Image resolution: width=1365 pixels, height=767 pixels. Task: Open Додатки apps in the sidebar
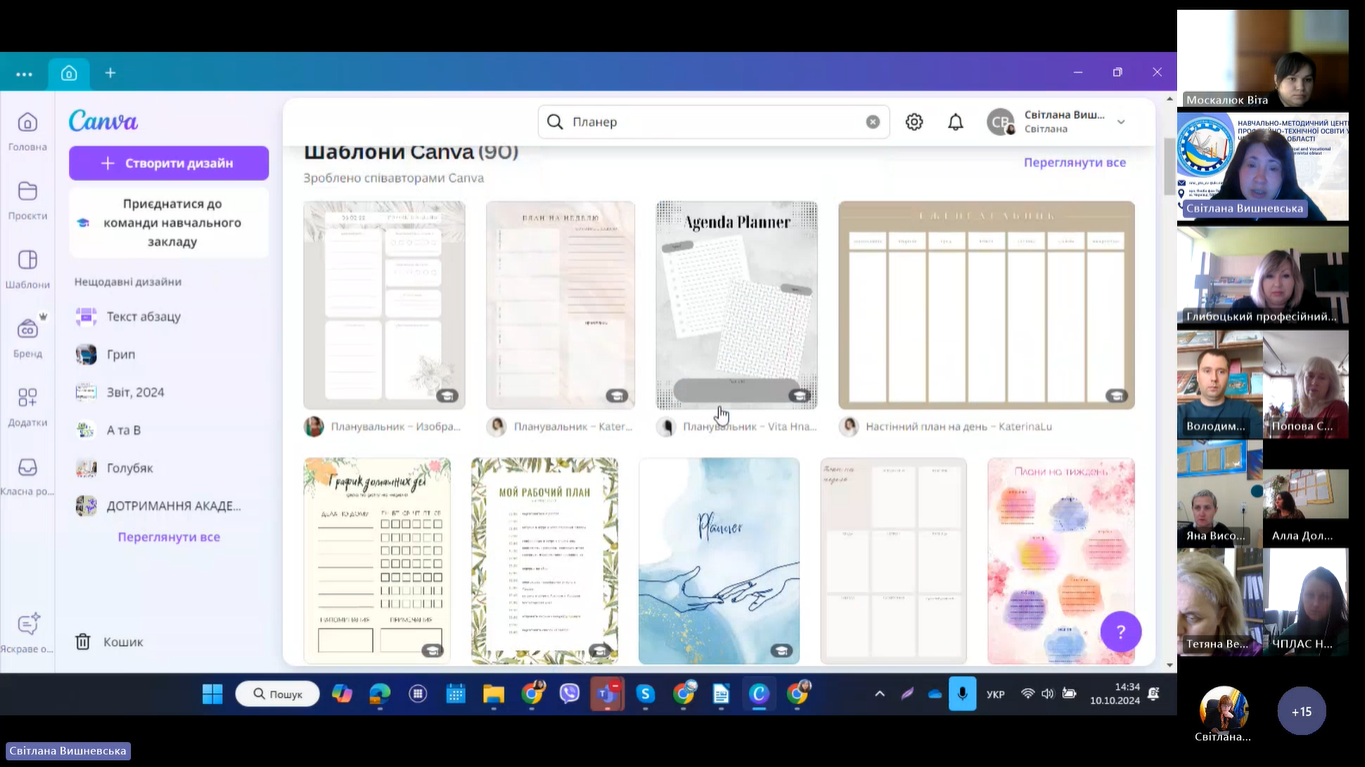tap(27, 398)
